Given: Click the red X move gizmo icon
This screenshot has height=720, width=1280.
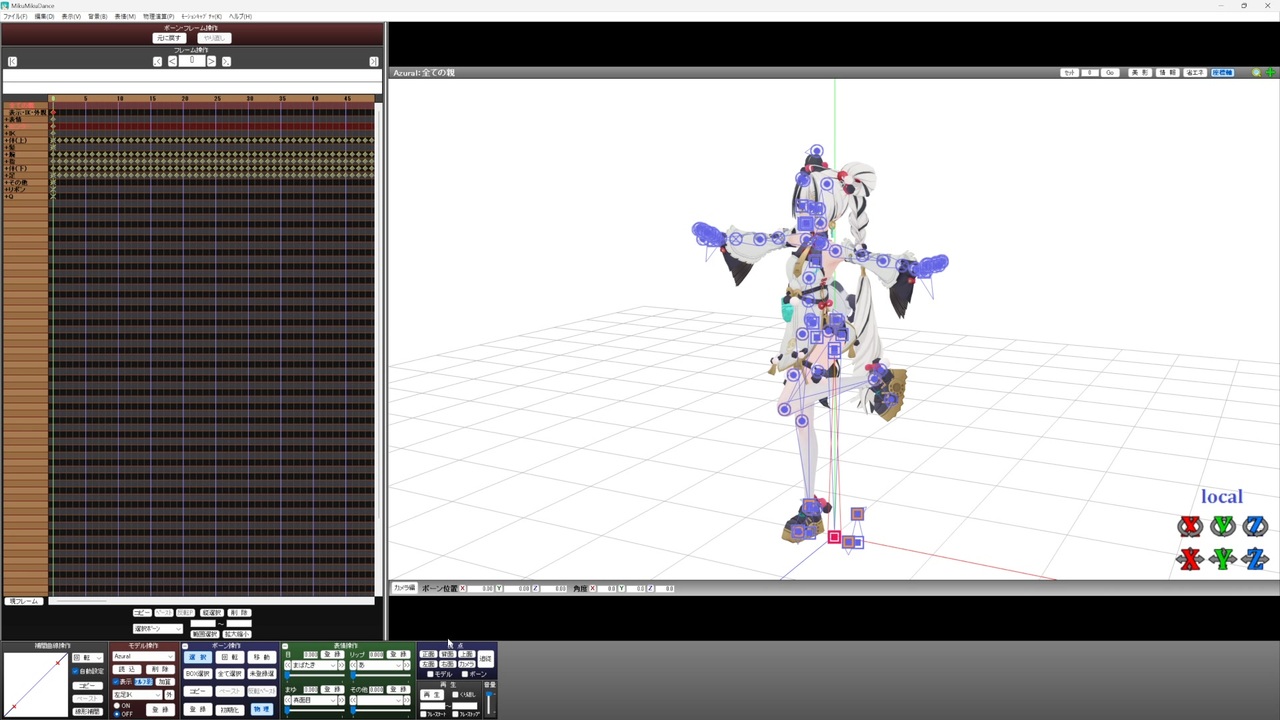Looking at the screenshot, I should coord(1189,559).
